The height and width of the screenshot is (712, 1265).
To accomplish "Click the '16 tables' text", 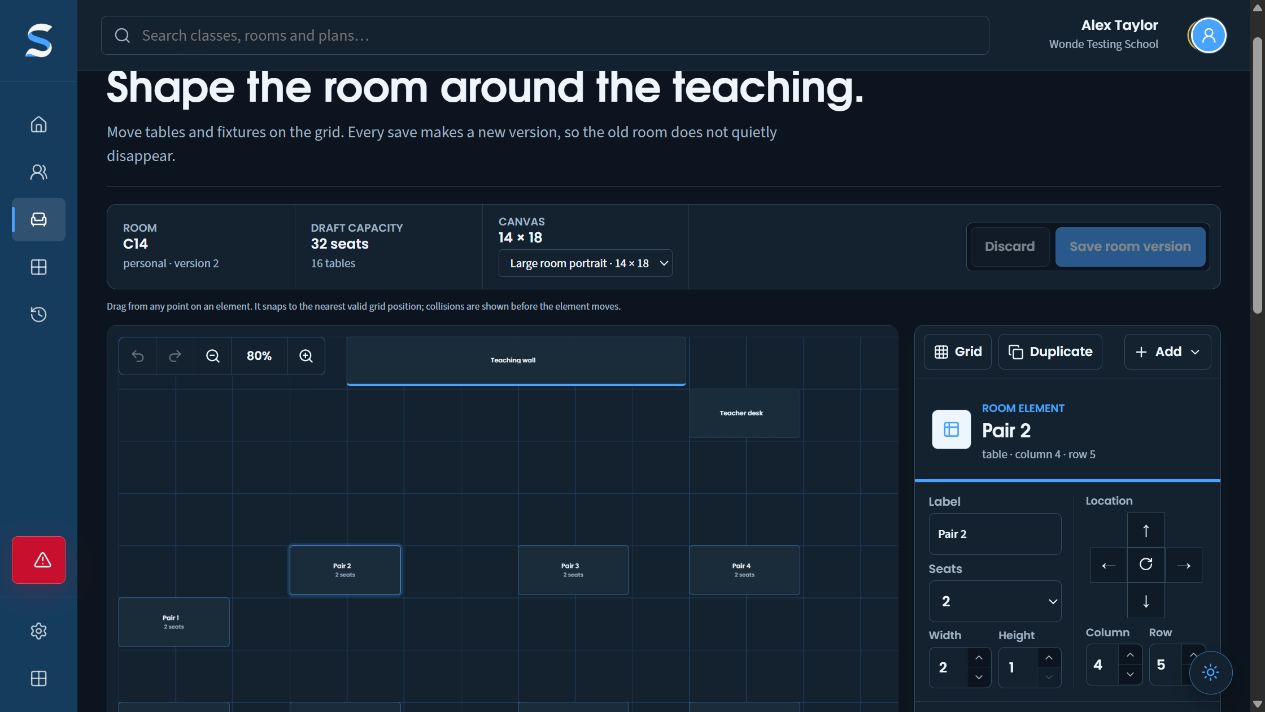I will coord(333,263).
